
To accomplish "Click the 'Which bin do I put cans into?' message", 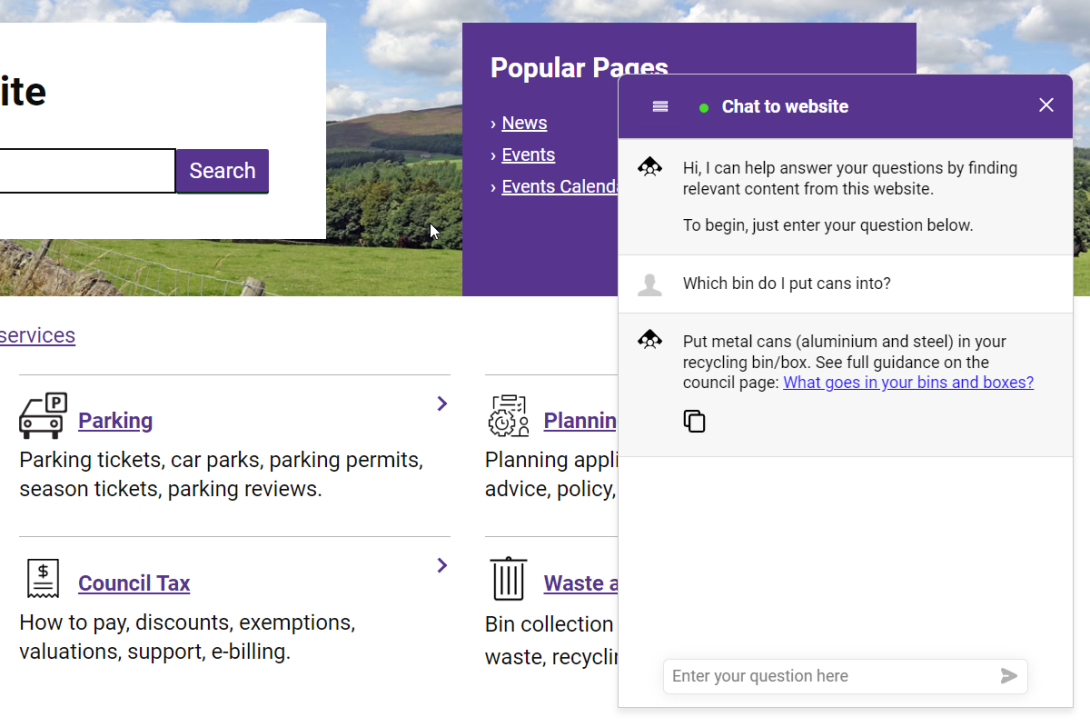I will pos(786,284).
